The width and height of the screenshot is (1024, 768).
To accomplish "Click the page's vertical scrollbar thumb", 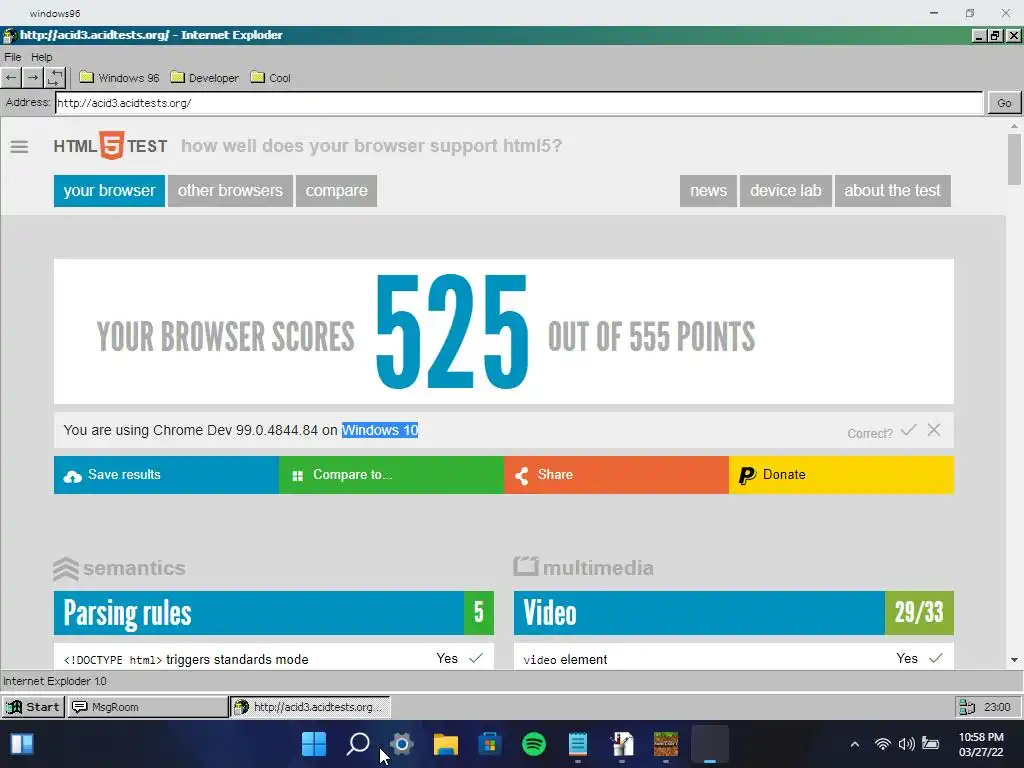I will pos(1014,159).
